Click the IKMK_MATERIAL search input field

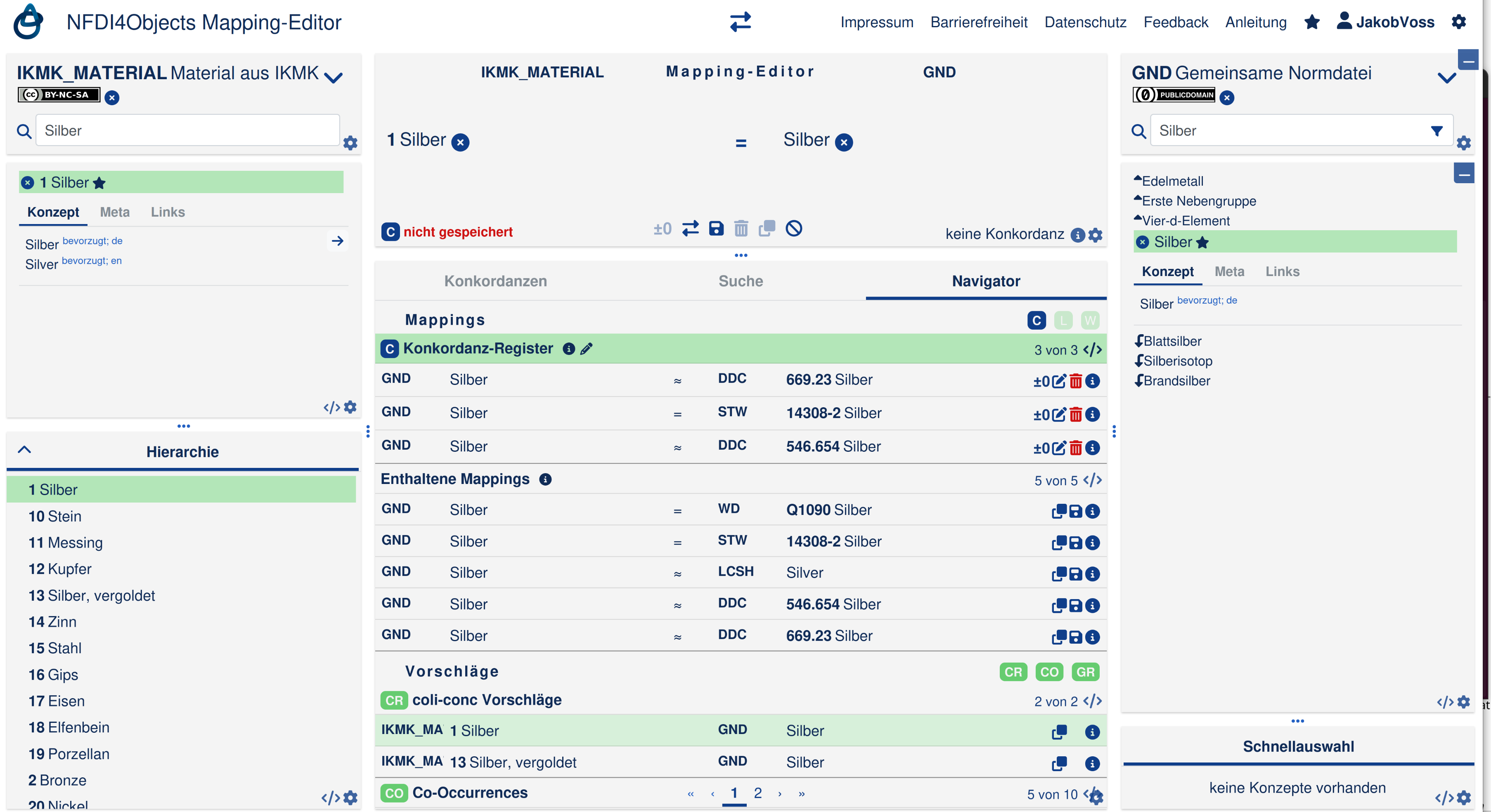pos(187,131)
